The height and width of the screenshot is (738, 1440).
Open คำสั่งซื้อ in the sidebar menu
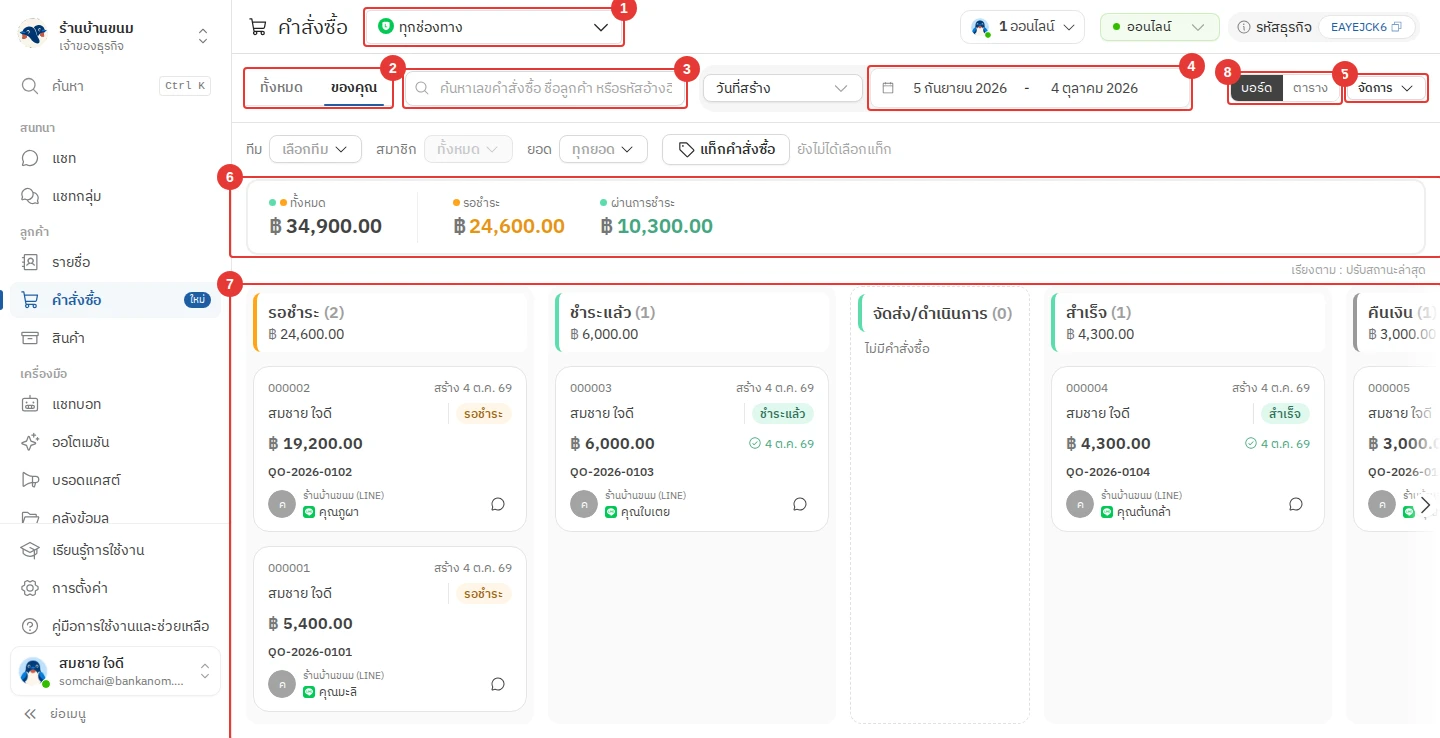point(115,300)
